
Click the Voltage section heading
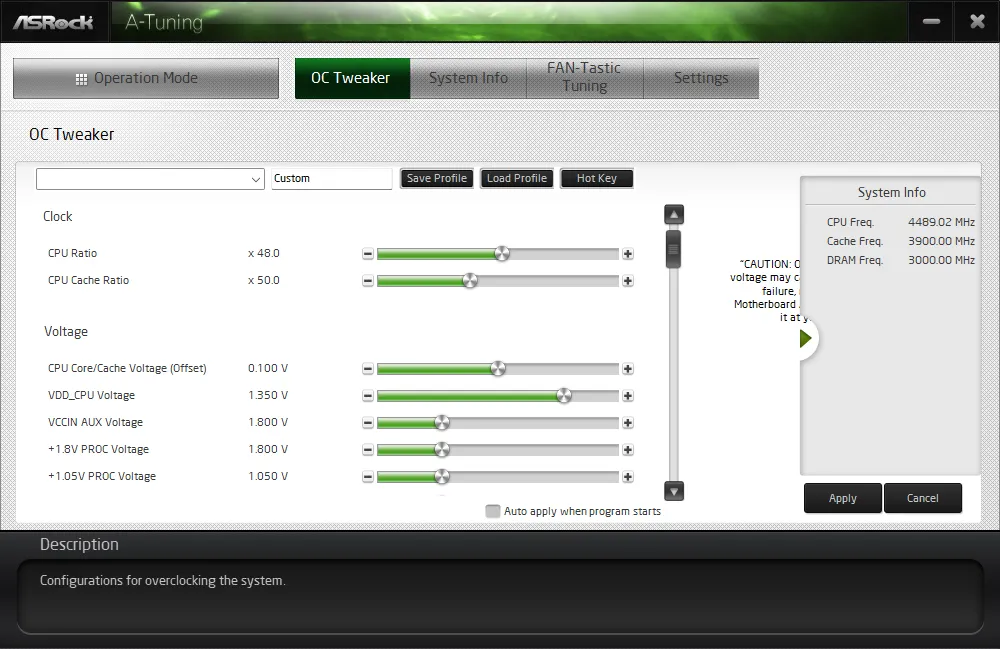pyautogui.click(x=66, y=332)
